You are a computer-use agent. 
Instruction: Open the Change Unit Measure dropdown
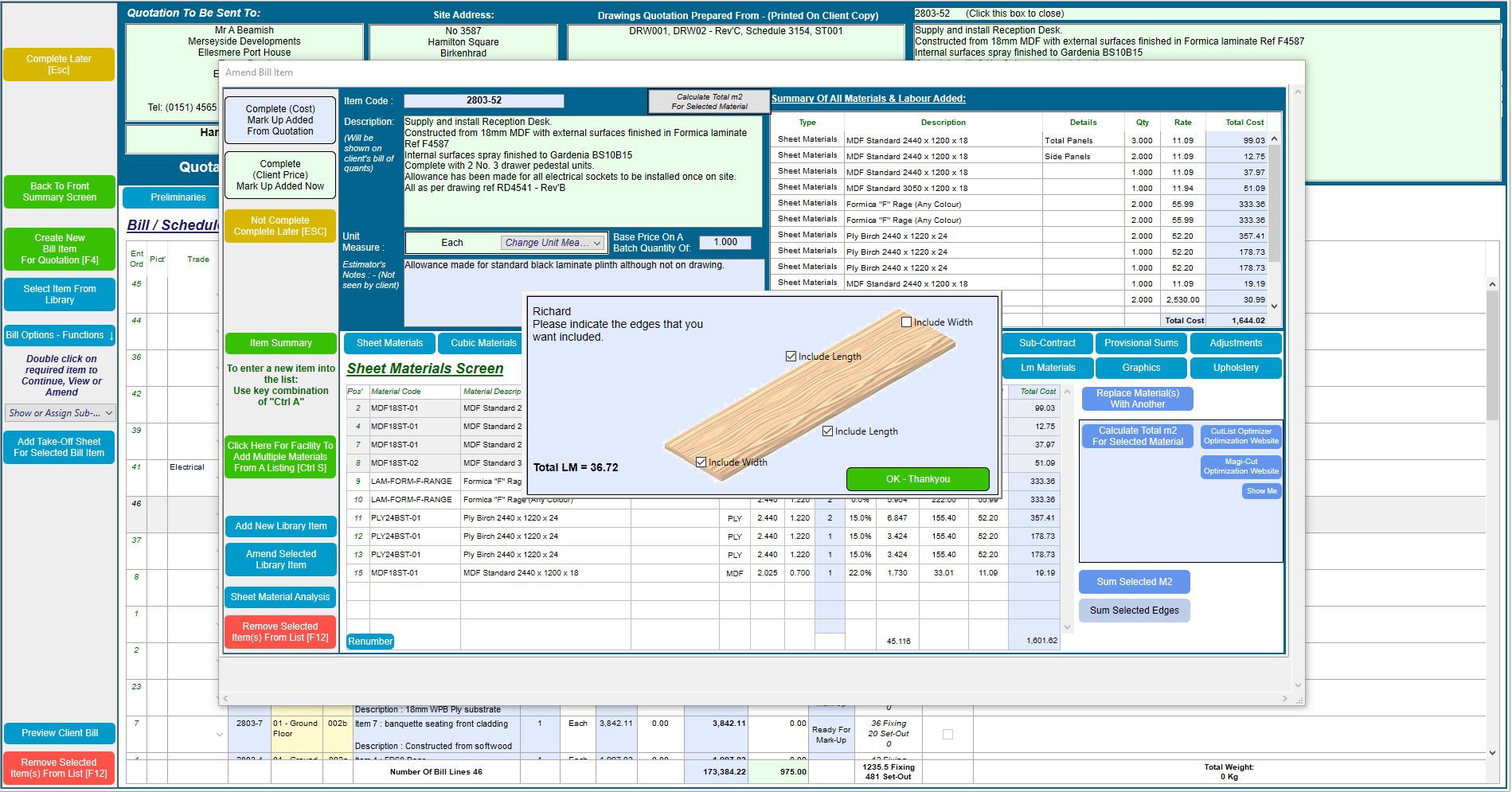pos(553,242)
